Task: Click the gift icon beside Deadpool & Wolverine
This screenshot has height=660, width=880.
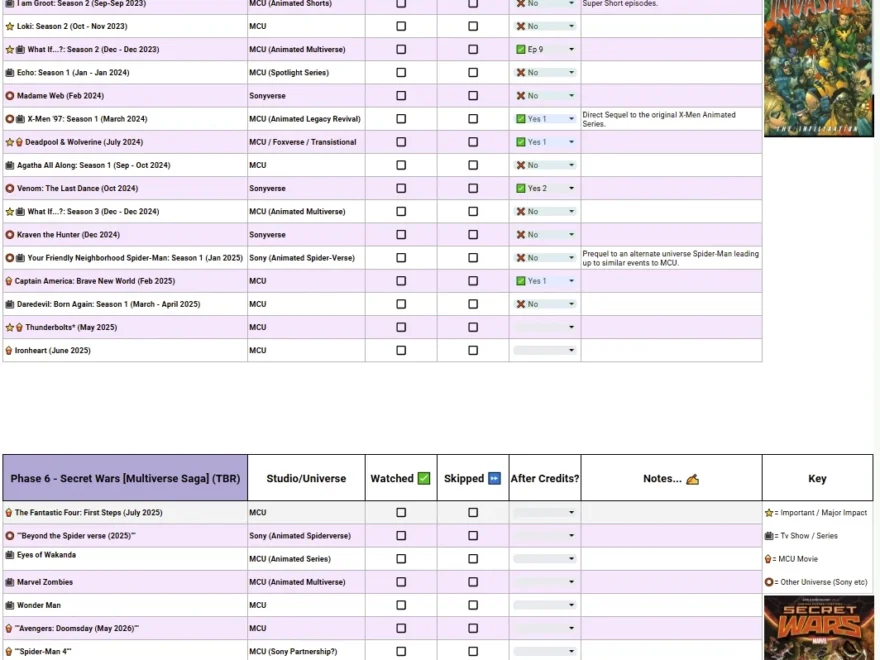Action: 19,141
